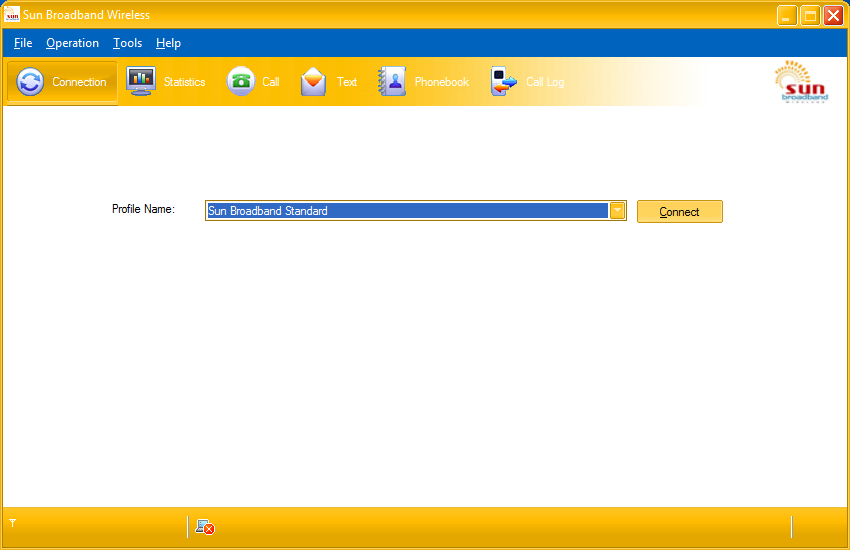Click the signal antenna status icon
850x550 pixels.
coord(12,523)
